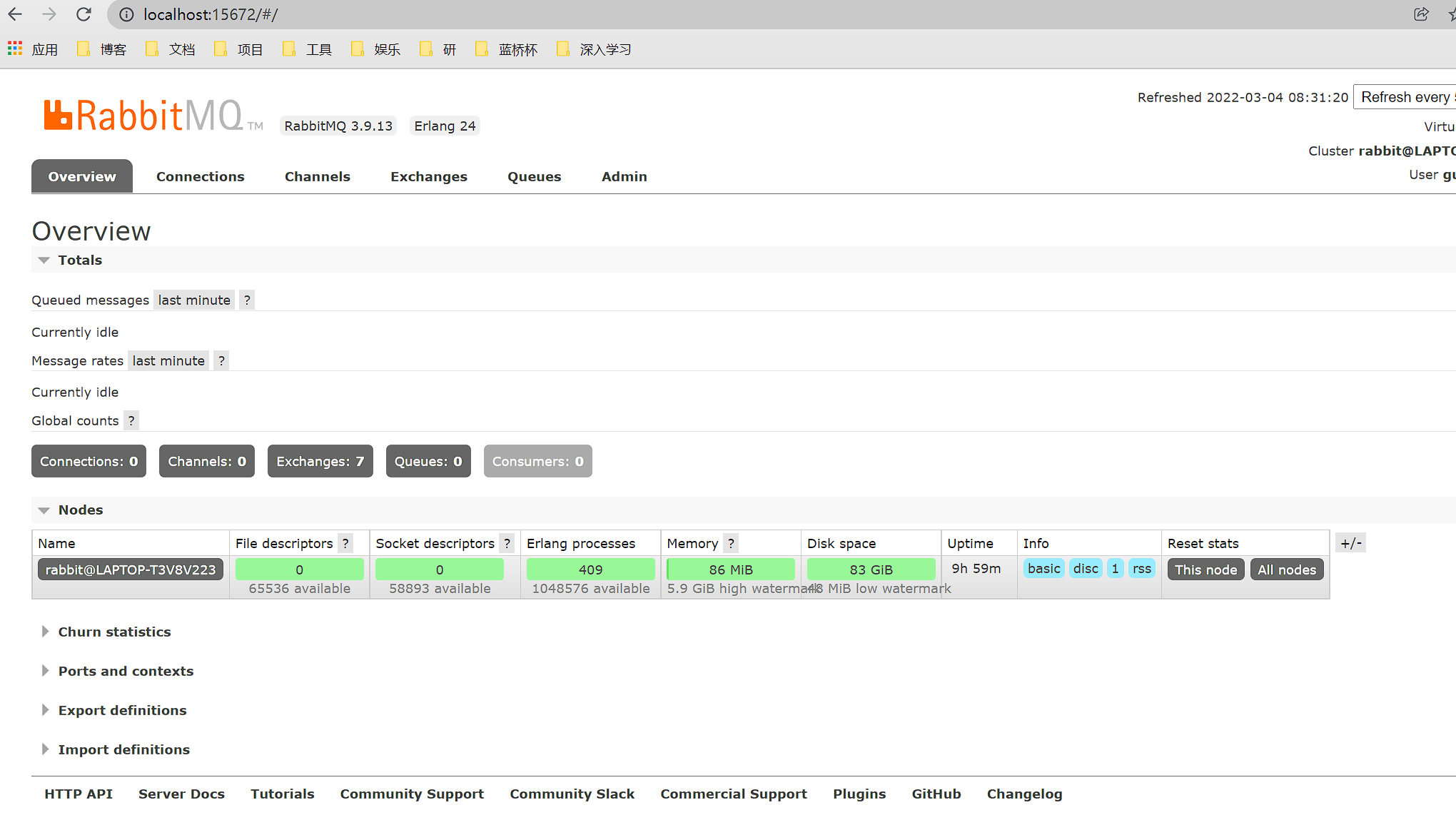Click help icon for File descriptors column
This screenshot has height=825, width=1456.
click(345, 543)
